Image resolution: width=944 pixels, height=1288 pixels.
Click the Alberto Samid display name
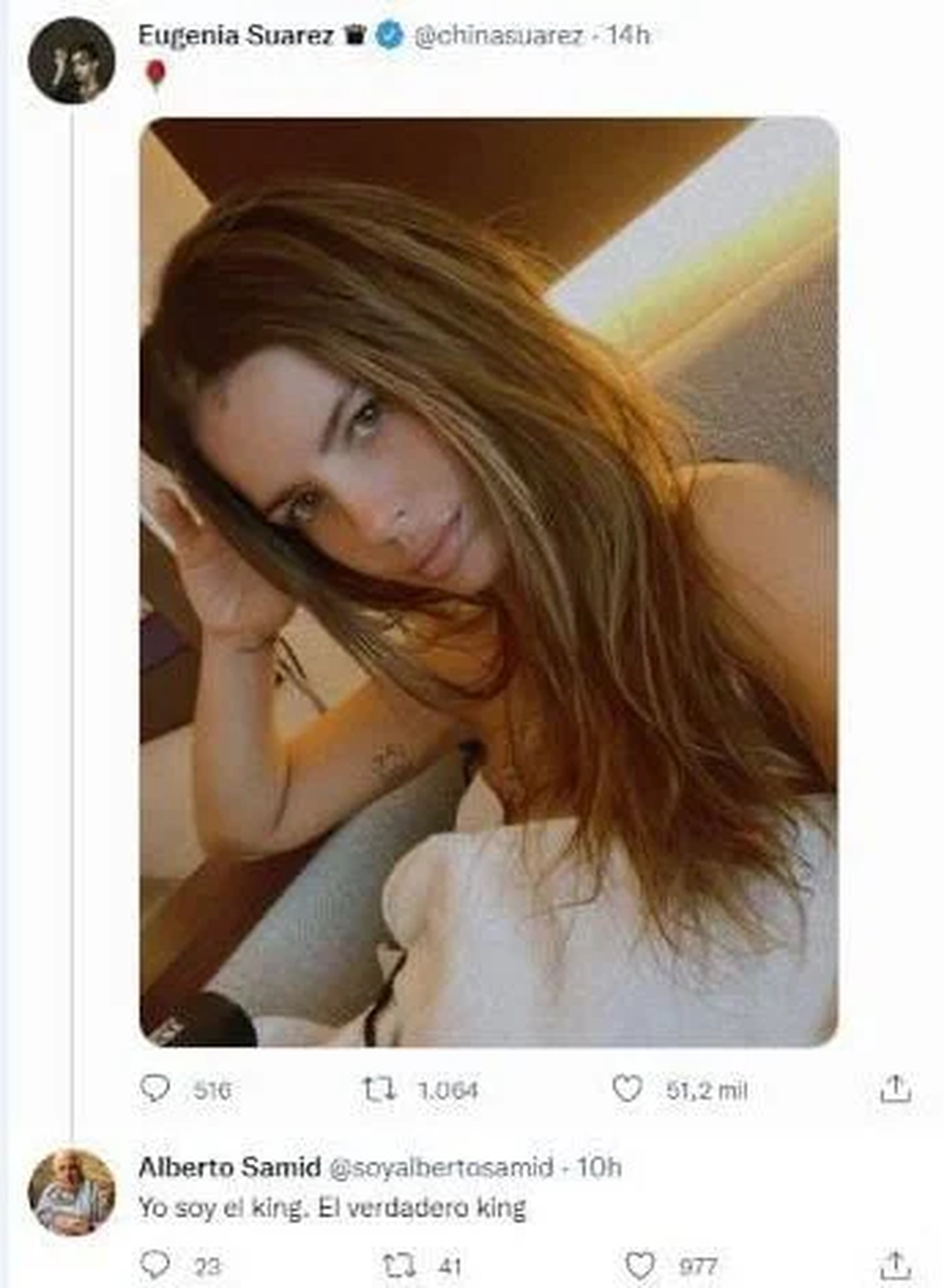click(229, 1167)
